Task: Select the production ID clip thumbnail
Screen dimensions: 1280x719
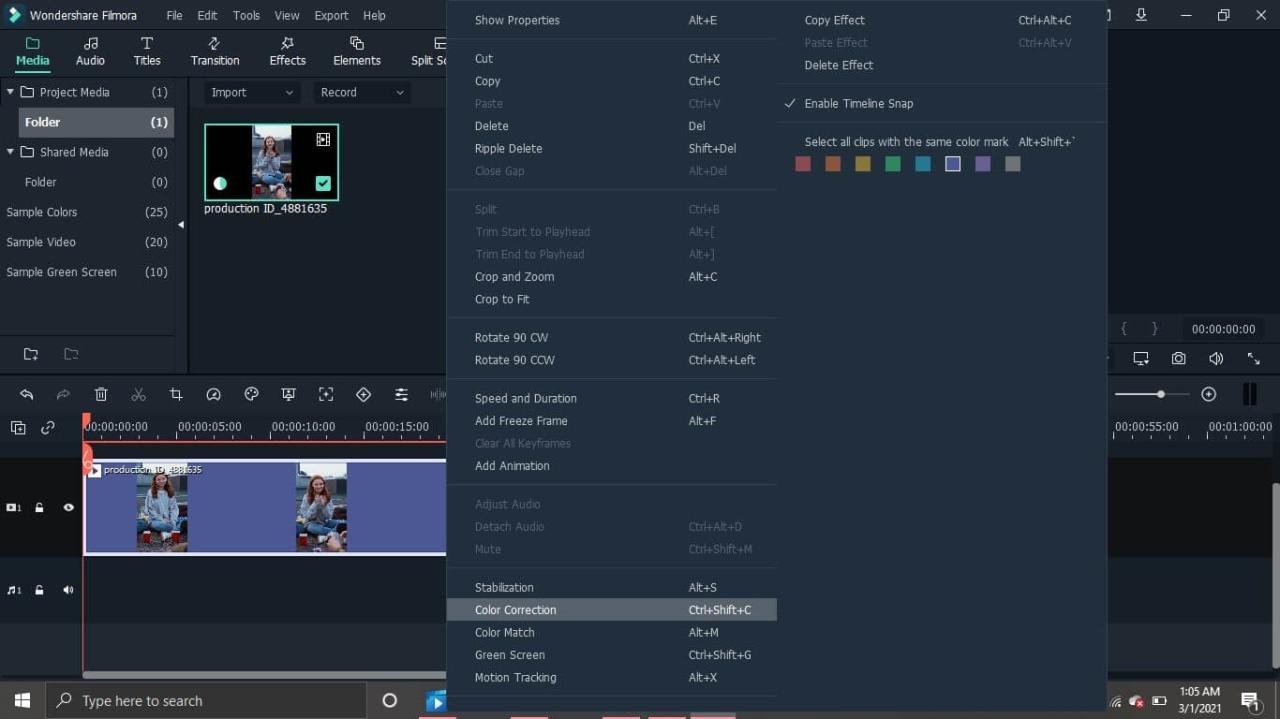Action: pos(271,161)
